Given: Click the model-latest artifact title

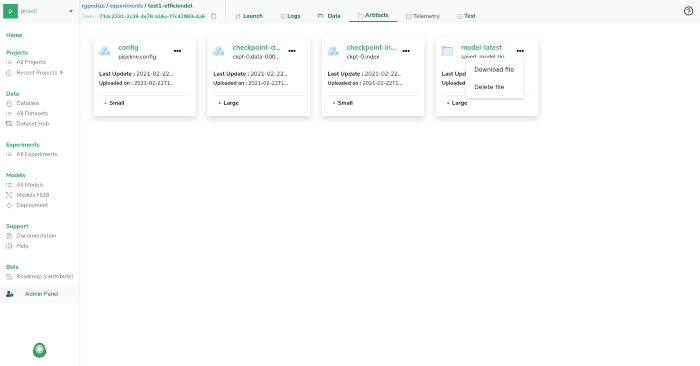Looking at the screenshot, I should 481,47.
